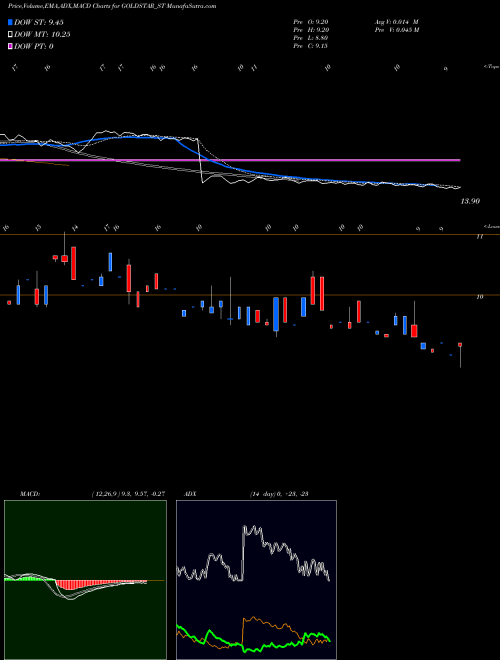Click the <Lows marker label
This screenshot has width=500, height=660.
click(491, 226)
